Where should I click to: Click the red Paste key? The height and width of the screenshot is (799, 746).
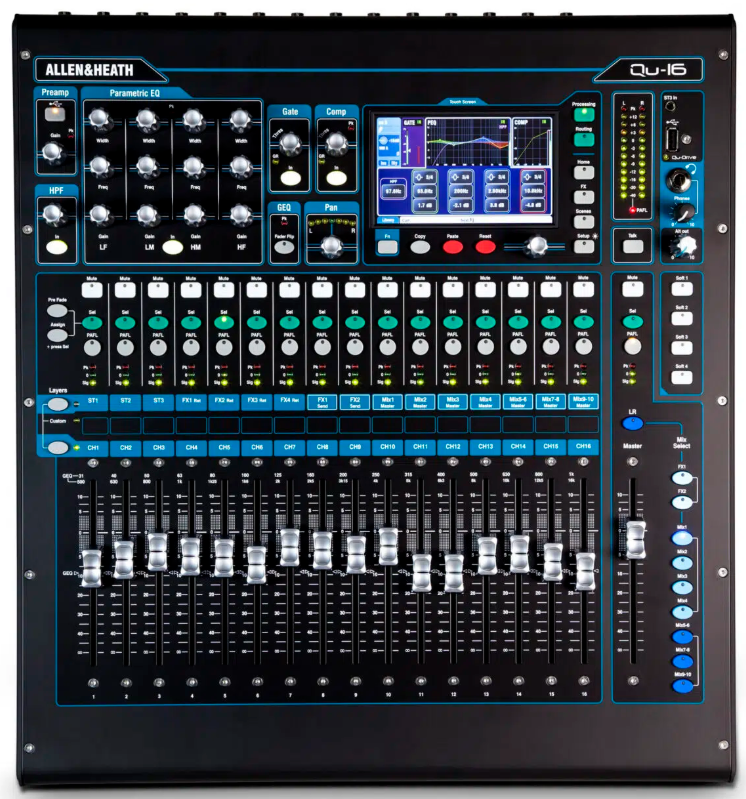(452, 247)
